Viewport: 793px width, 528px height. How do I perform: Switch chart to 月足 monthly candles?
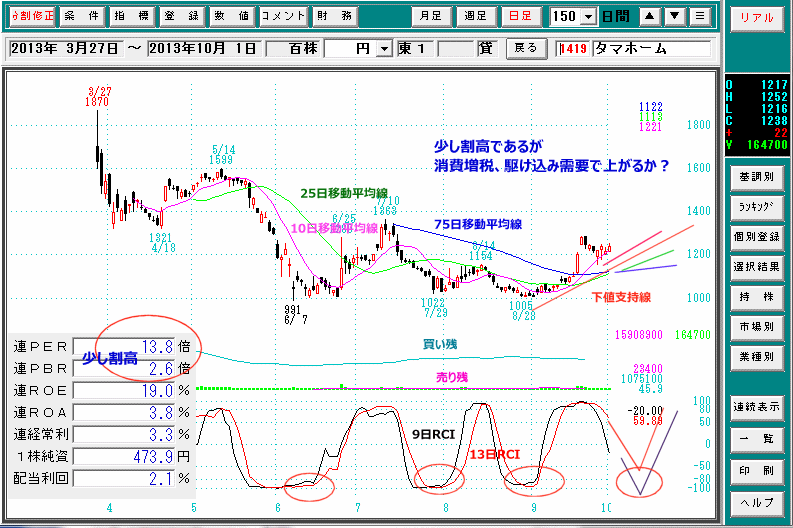pos(431,16)
